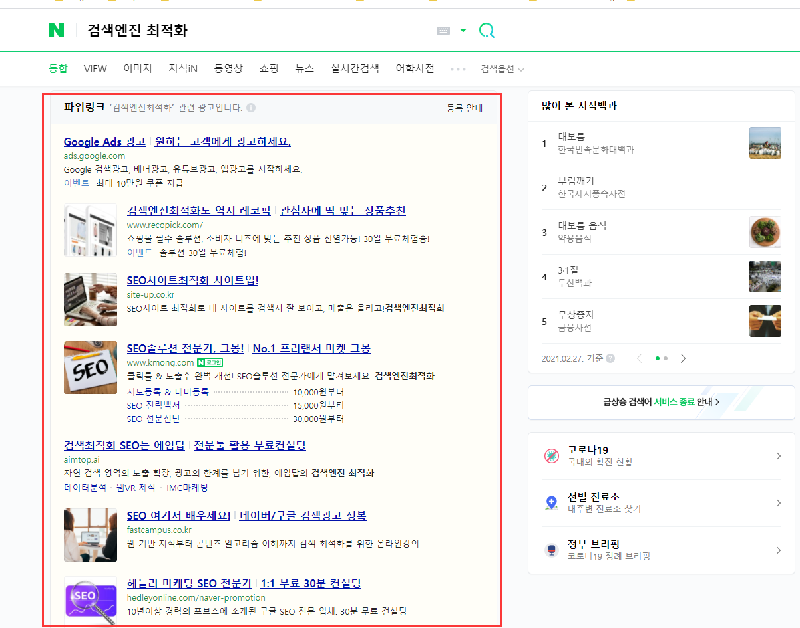
Task: Open the 검색옵션 dropdown
Action: coord(502,69)
